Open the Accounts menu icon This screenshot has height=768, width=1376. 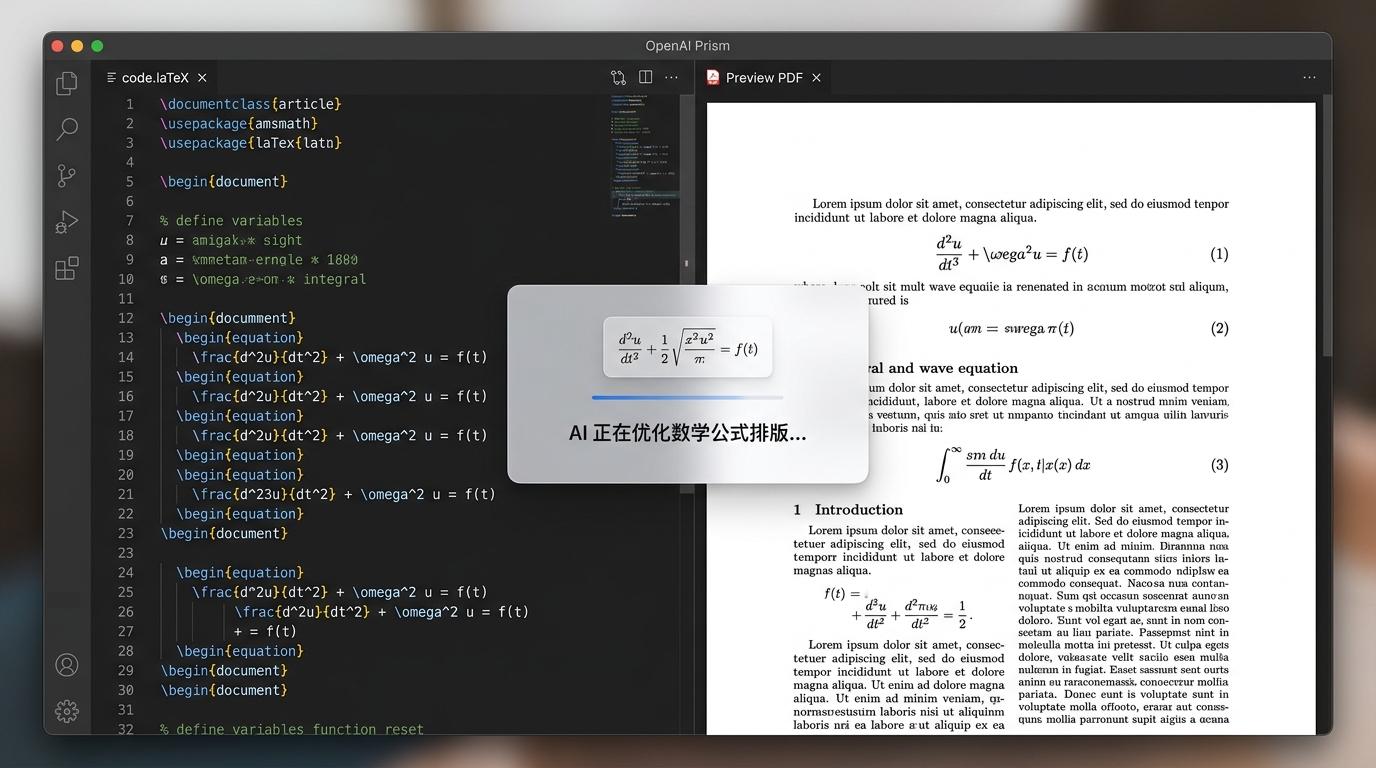[x=67, y=665]
